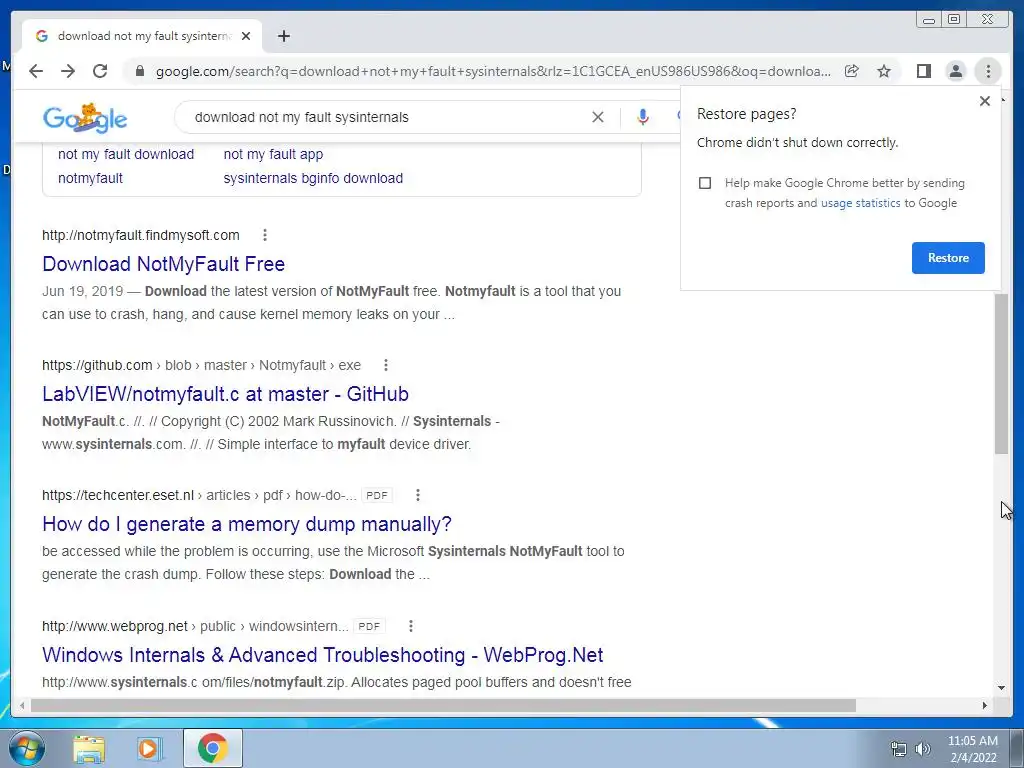Go forward with the forward arrow
This screenshot has width=1024, height=768.
(x=68, y=71)
